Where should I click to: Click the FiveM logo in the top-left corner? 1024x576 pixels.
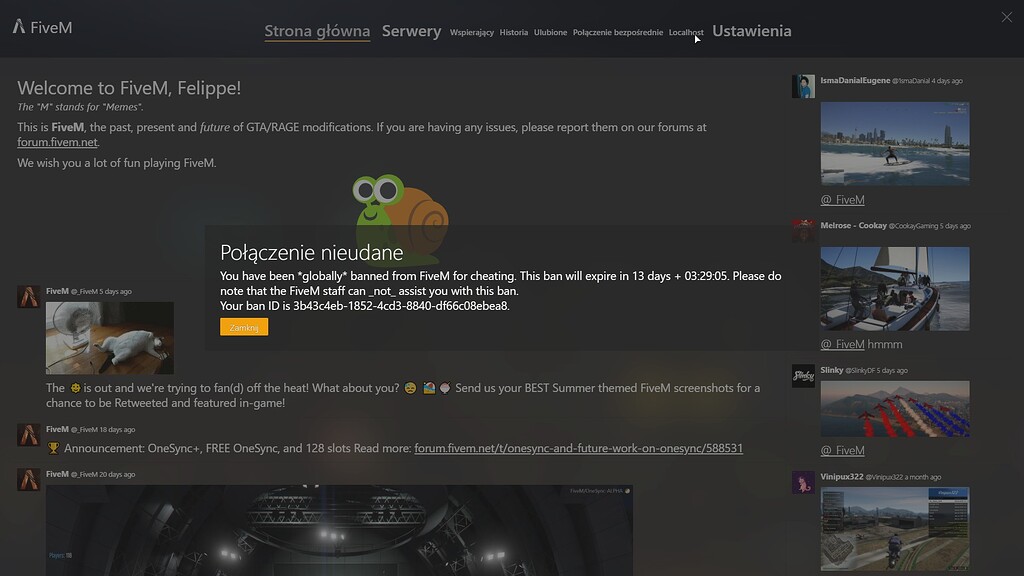point(40,28)
